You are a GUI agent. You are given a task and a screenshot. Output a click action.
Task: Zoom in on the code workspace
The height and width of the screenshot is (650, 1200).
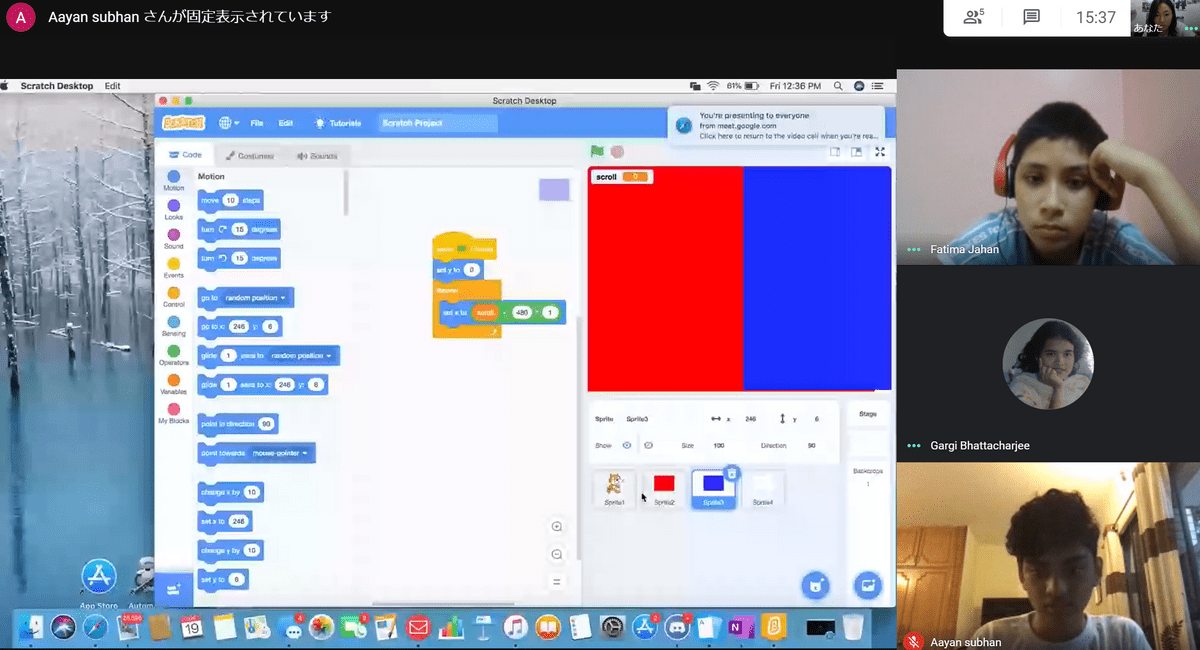557,527
